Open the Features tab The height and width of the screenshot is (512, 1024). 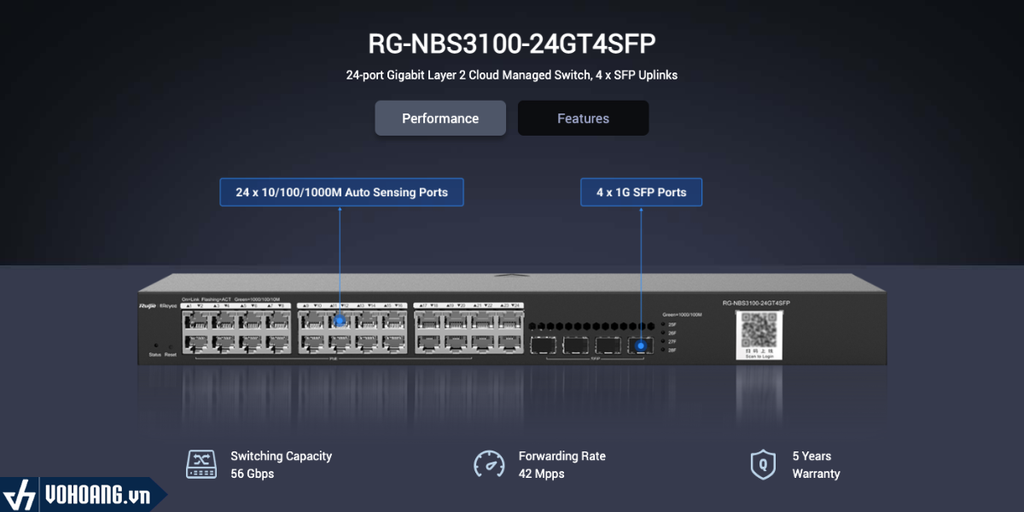[x=583, y=118]
